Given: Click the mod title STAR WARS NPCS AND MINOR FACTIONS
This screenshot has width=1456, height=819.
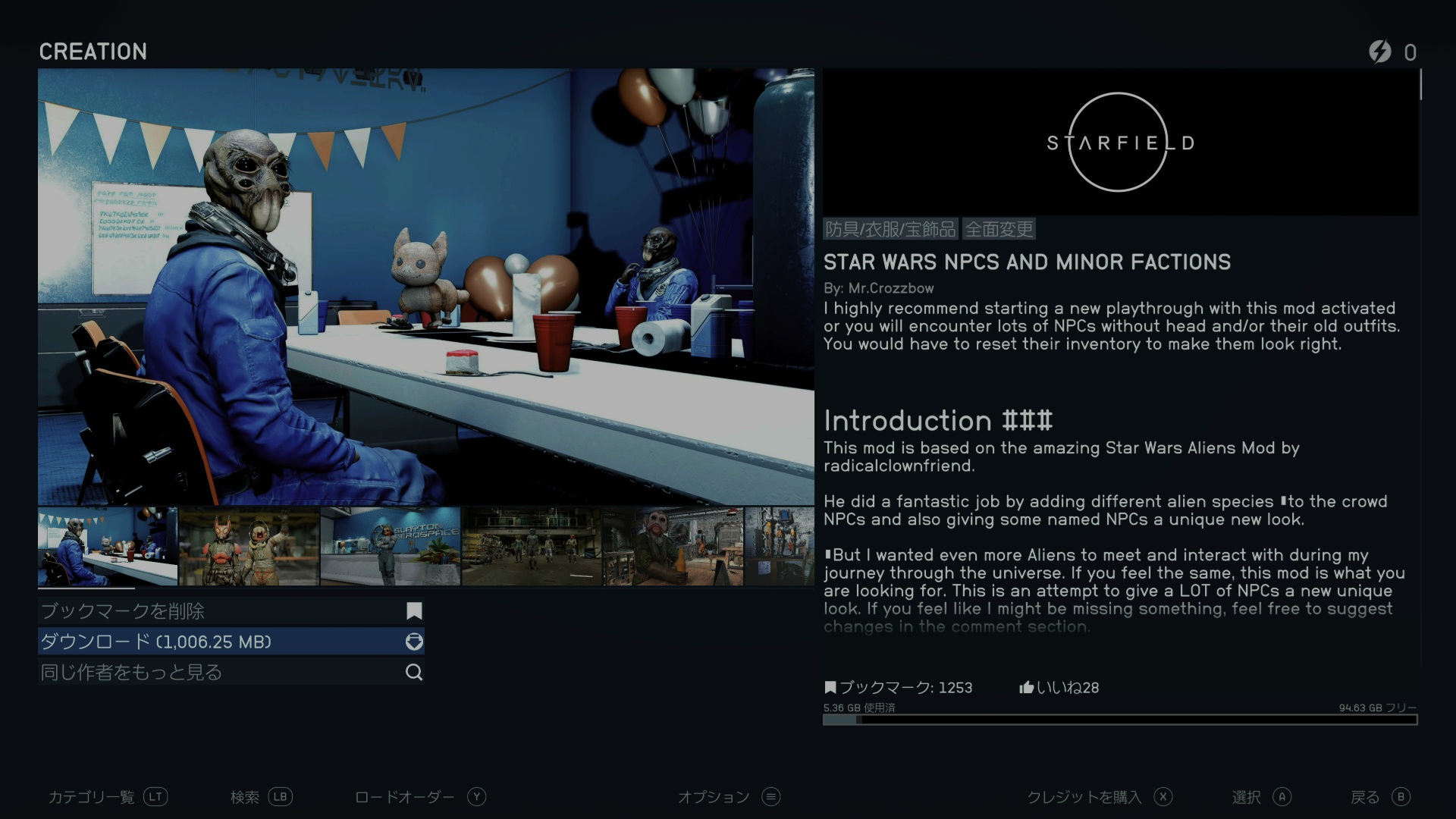Looking at the screenshot, I should point(1027,262).
